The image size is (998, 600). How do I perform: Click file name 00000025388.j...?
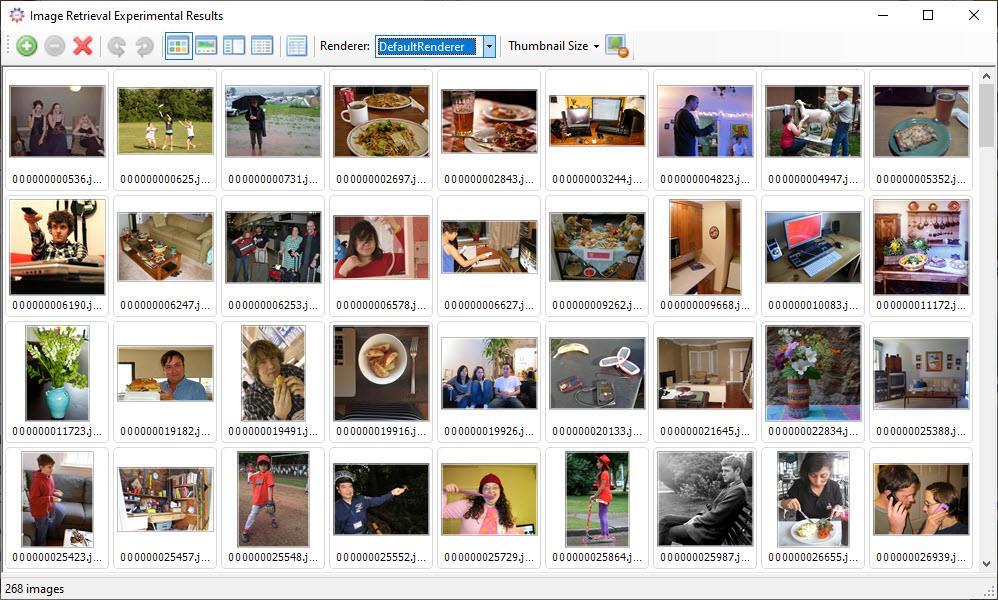coord(921,431)
